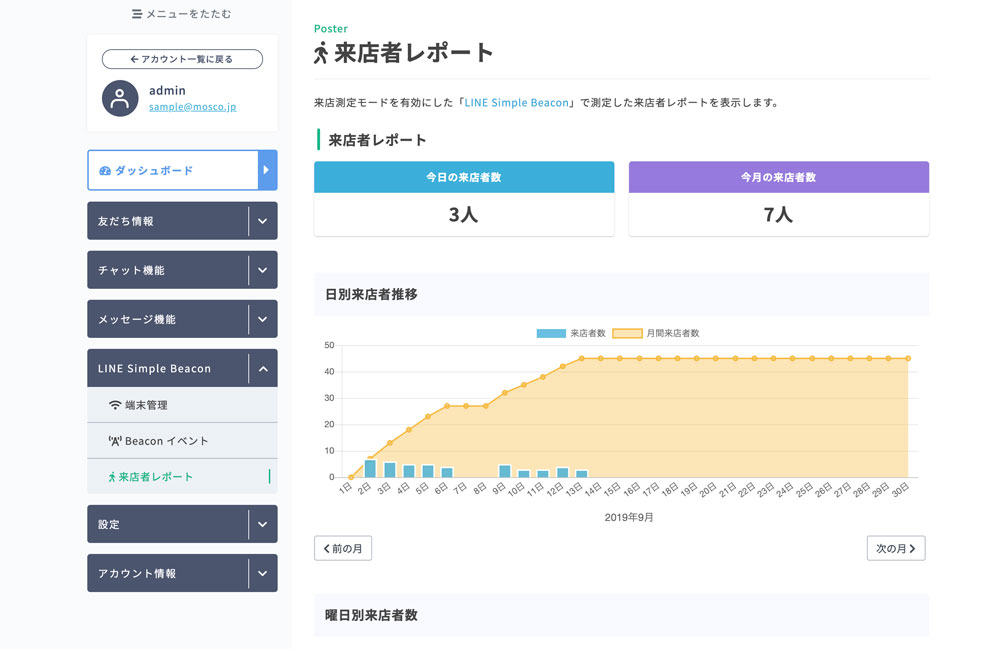Expand the メッセージ機能 chevron
Image resolution: width=1000 pixels, height=649 pixels.
263,319
